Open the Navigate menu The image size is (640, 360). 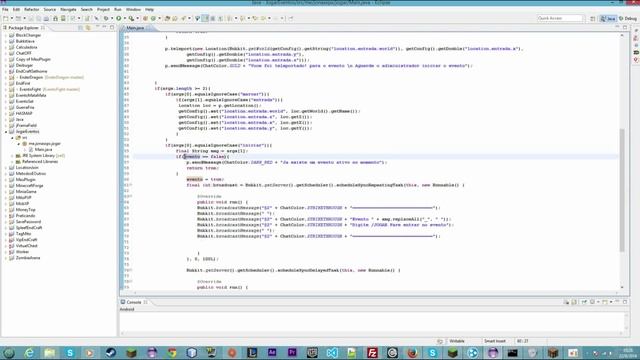click(68, 9)
